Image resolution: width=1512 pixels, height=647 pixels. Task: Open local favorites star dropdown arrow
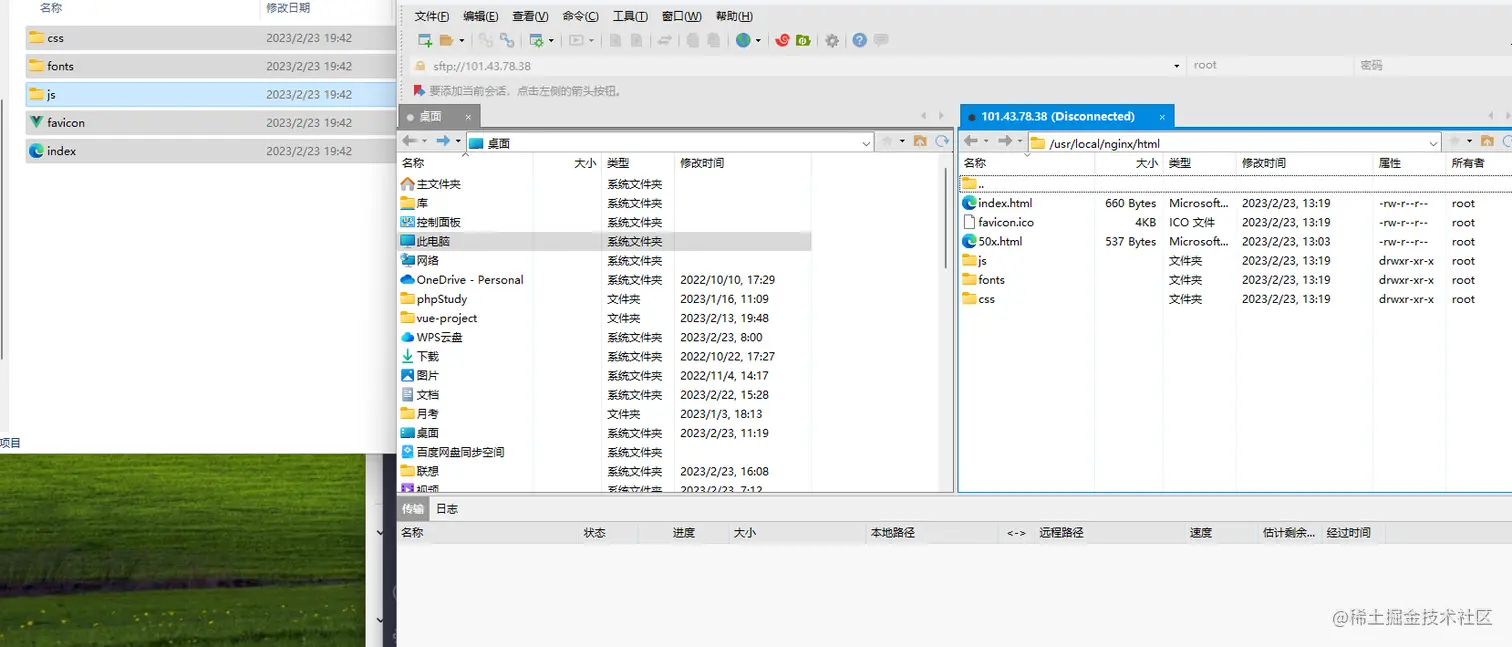click(902, 142)
